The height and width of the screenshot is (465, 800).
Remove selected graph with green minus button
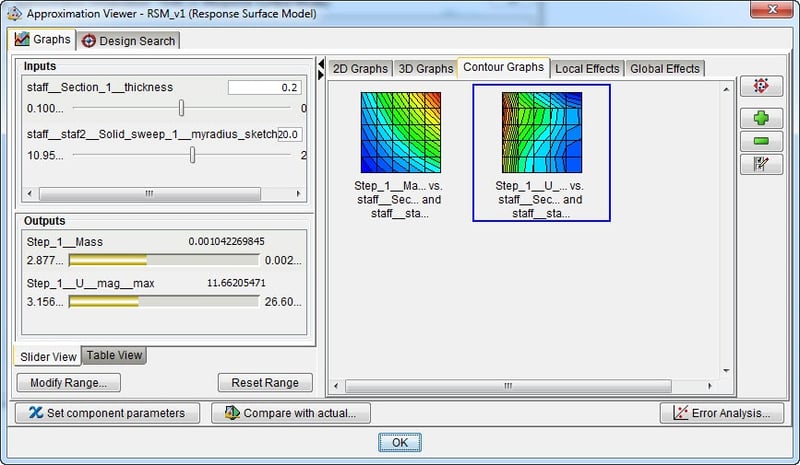tap(761, 141)
